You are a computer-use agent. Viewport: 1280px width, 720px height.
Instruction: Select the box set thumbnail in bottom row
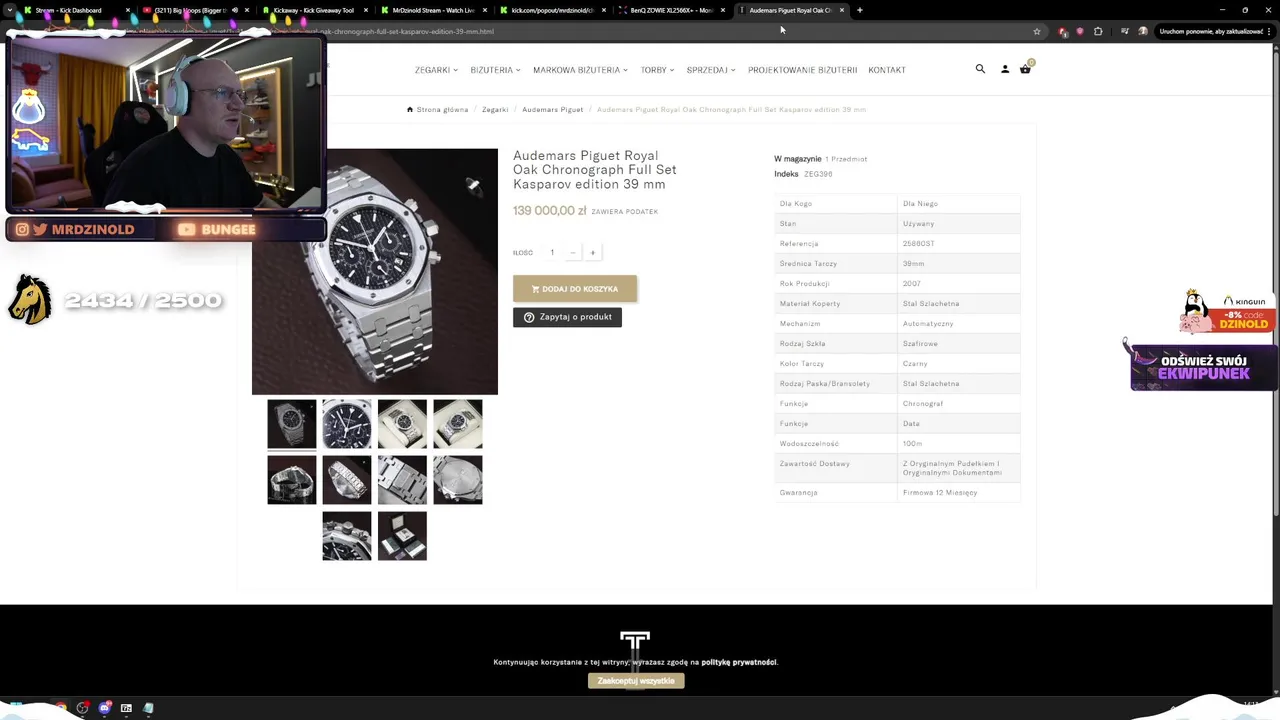(x=402, y=536)
